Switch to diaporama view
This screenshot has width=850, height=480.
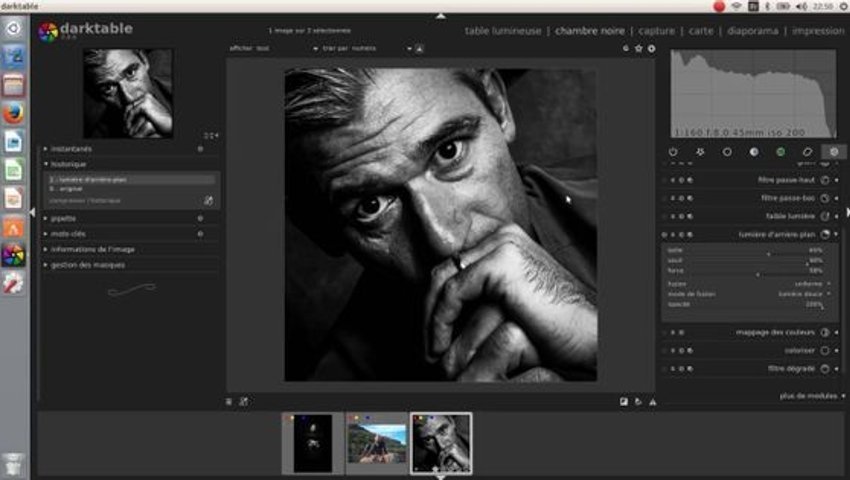[x=752, y=31]
